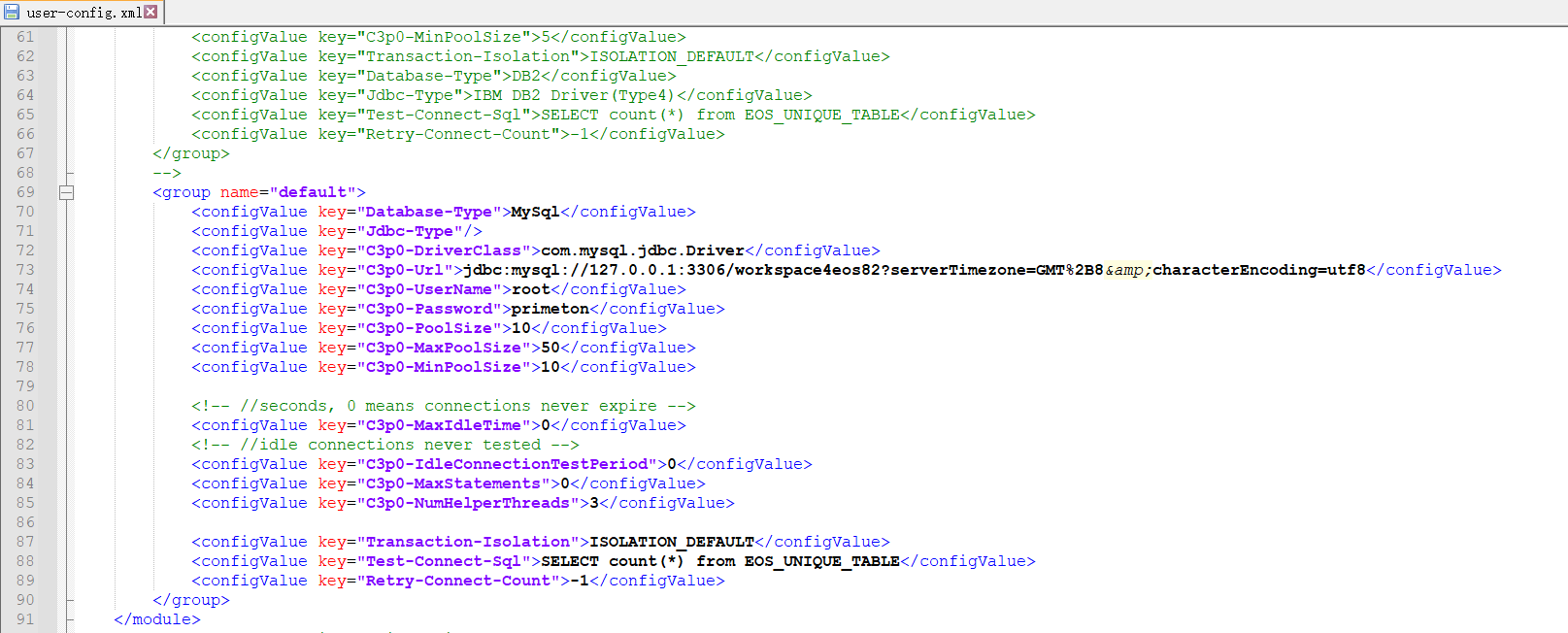Click the primeton password value
This screenshot has width=1568, height=633.
550,309
